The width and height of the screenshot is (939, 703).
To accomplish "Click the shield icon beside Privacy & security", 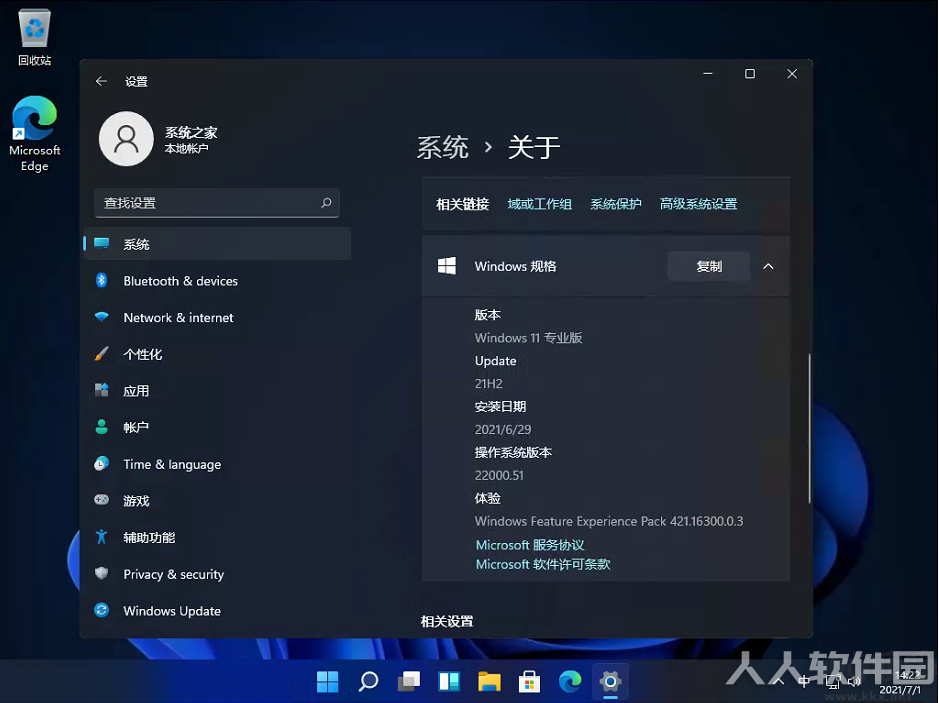I will [x=101, y=573].
